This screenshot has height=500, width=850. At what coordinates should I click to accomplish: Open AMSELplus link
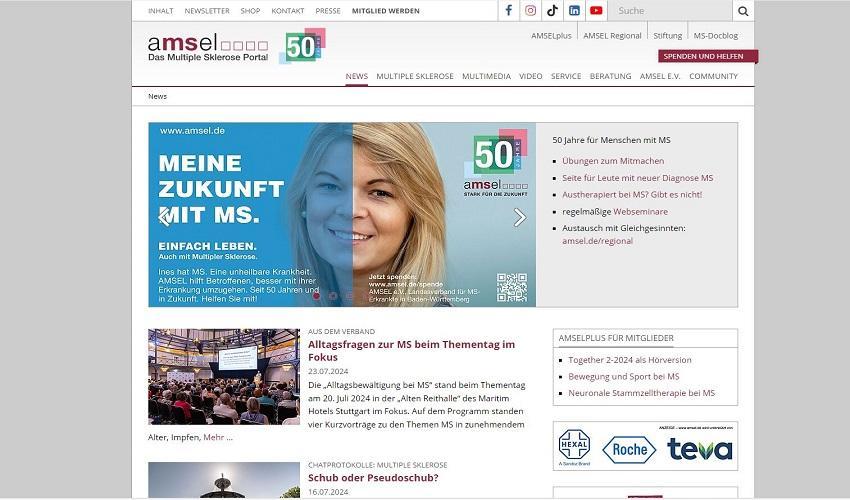(x=551, y=36)
